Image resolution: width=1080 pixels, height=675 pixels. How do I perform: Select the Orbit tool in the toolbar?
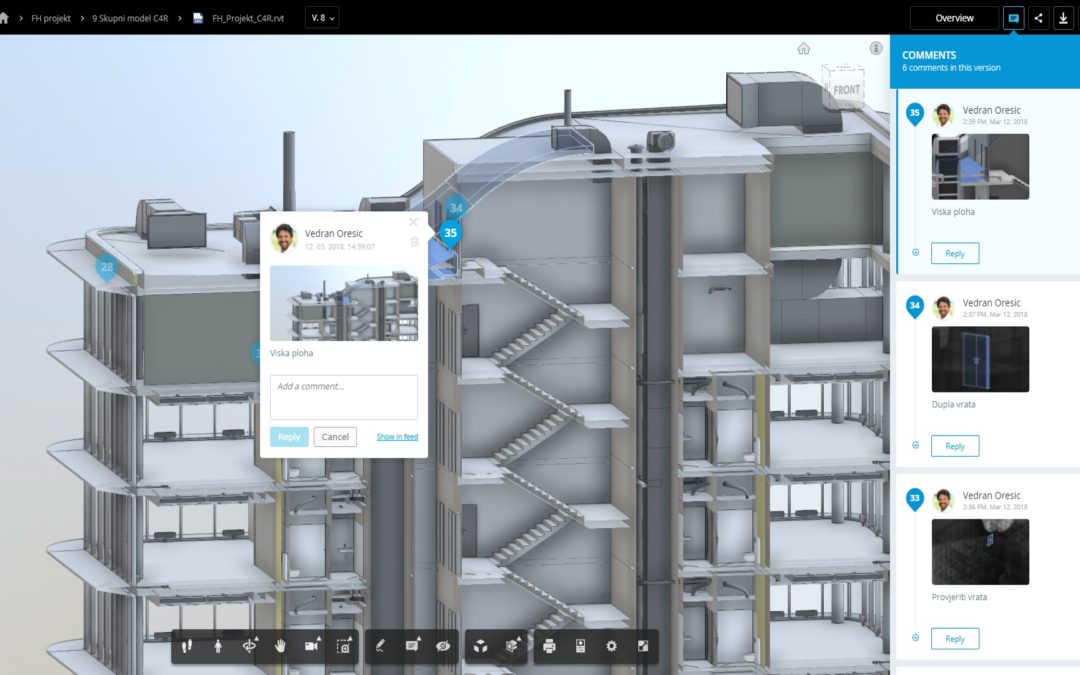click(x=250, y=647)
